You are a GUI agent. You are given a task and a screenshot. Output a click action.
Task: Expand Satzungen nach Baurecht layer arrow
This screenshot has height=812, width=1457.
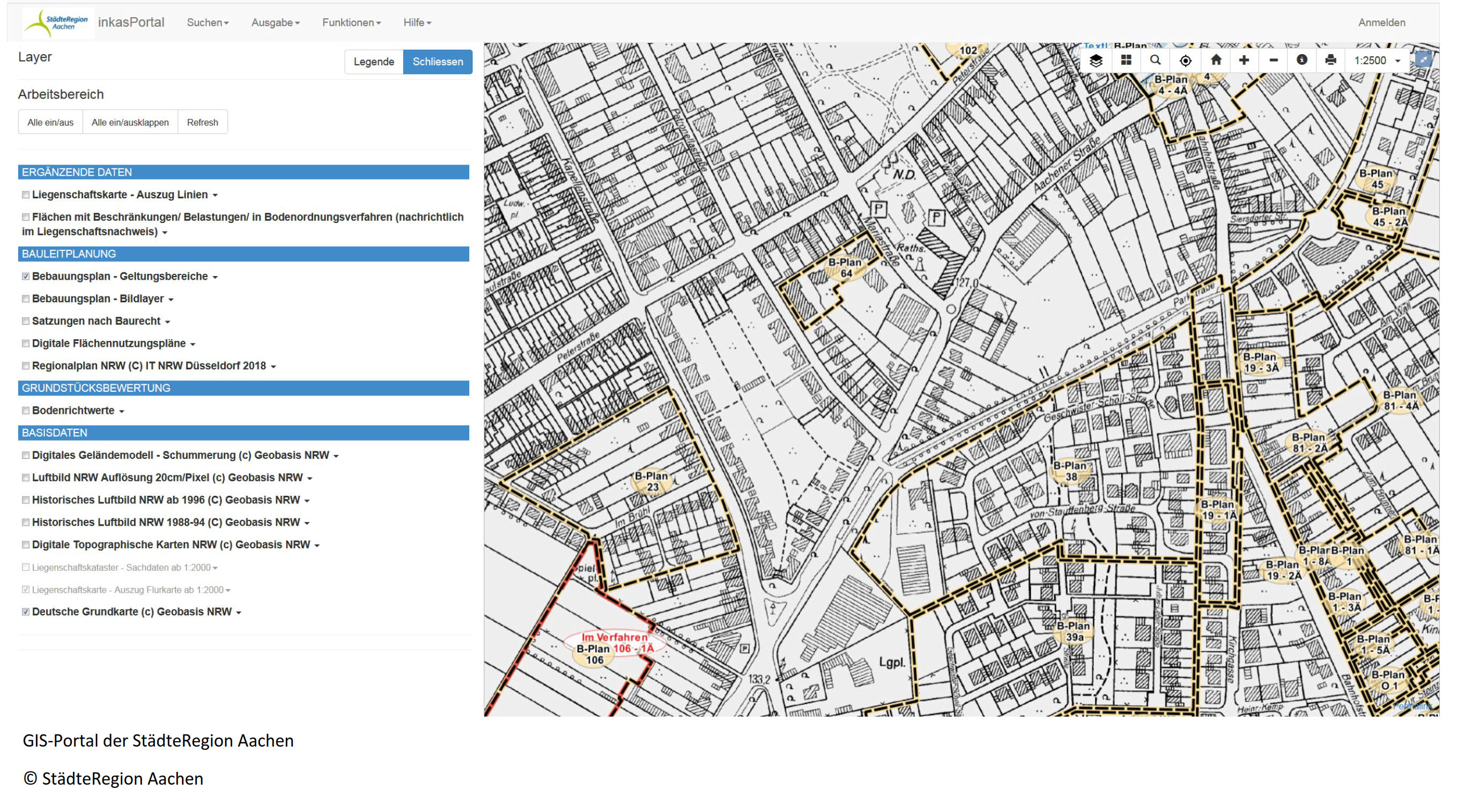[x=167, y=322]
